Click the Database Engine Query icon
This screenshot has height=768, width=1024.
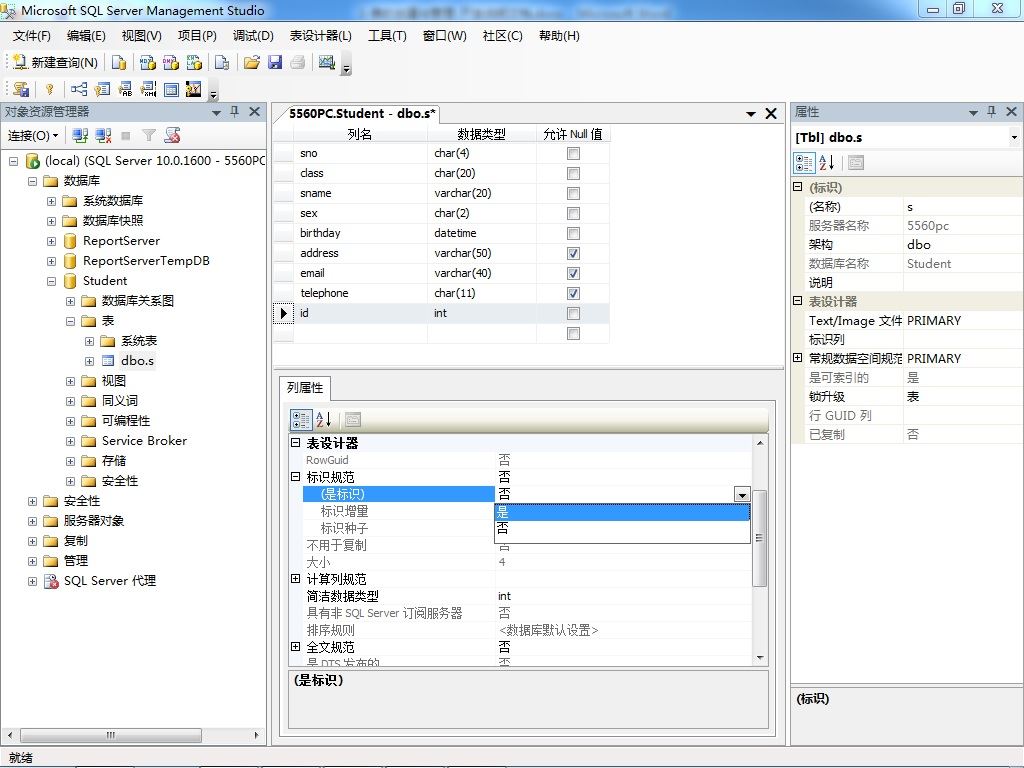(119, 62)
